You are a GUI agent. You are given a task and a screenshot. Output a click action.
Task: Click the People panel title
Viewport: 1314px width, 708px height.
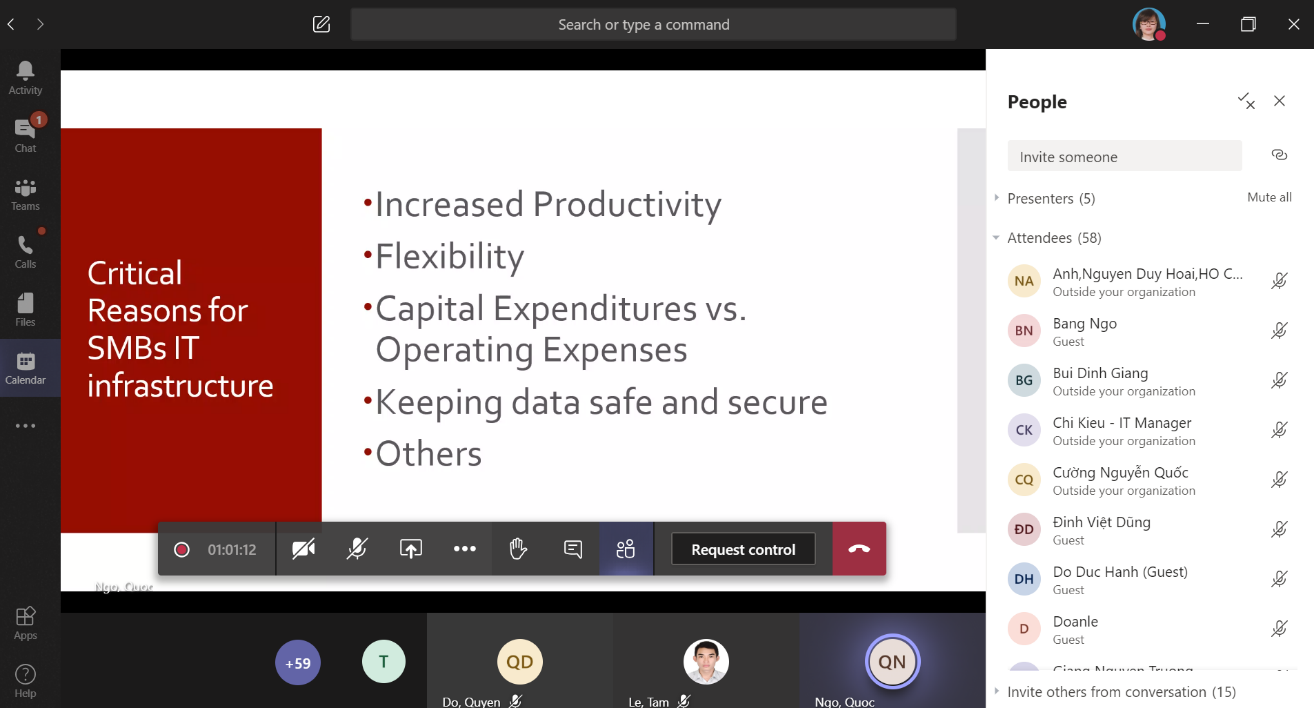coord(1037,101)
